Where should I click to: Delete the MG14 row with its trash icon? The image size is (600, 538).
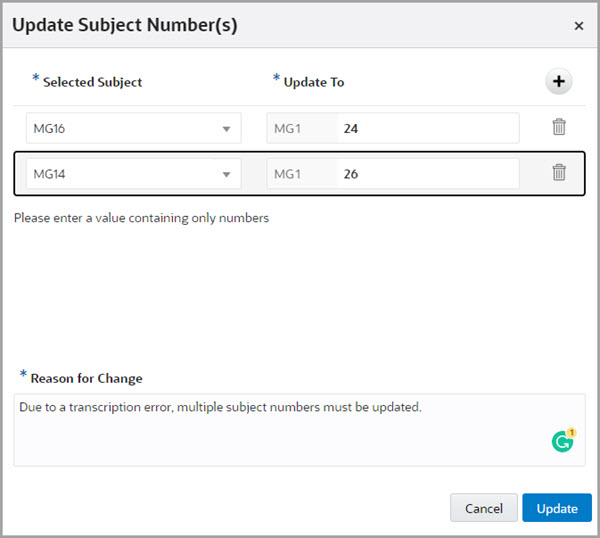pyautogui.click(x=559, y=172)
